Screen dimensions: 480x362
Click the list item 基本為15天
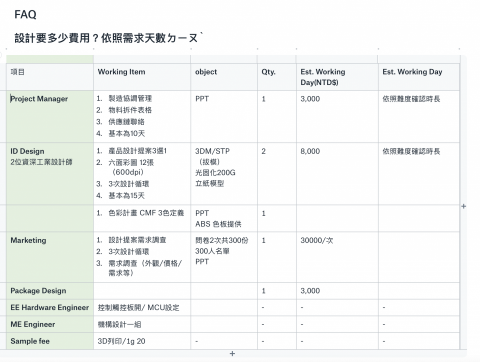click(x=127, y=195)
